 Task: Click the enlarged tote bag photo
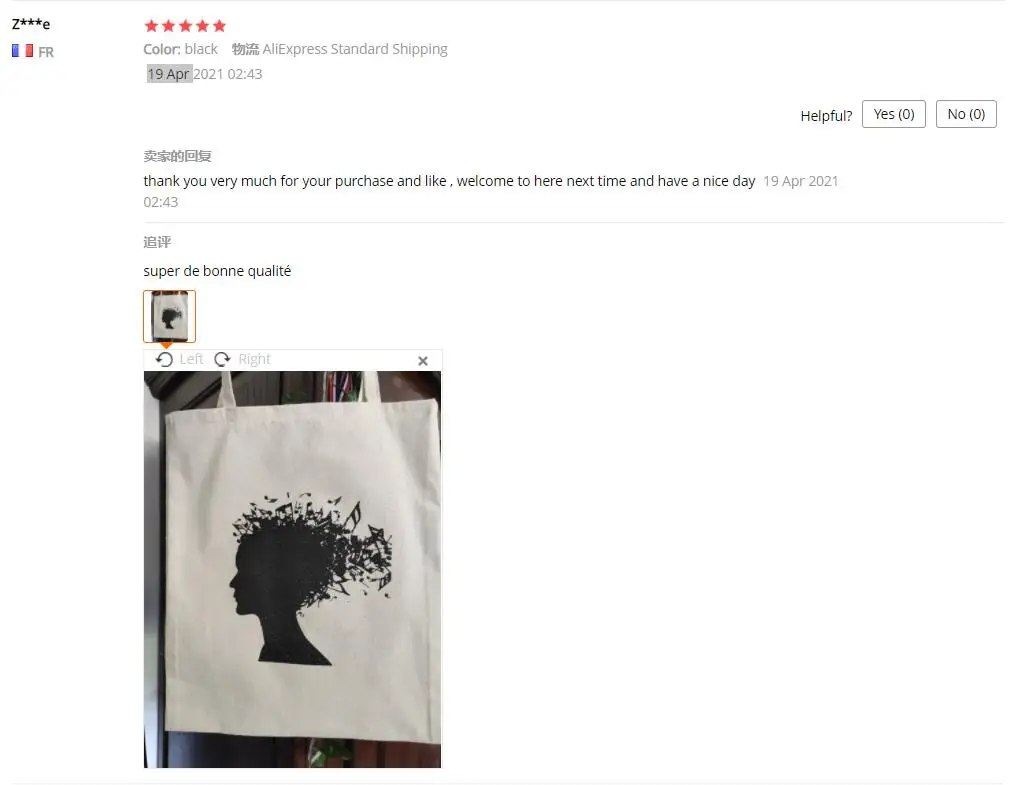coord(293,569)
